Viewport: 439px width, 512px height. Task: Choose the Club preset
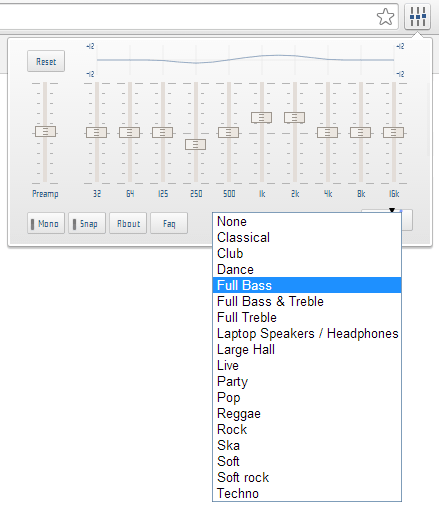[x=307, y=253]
